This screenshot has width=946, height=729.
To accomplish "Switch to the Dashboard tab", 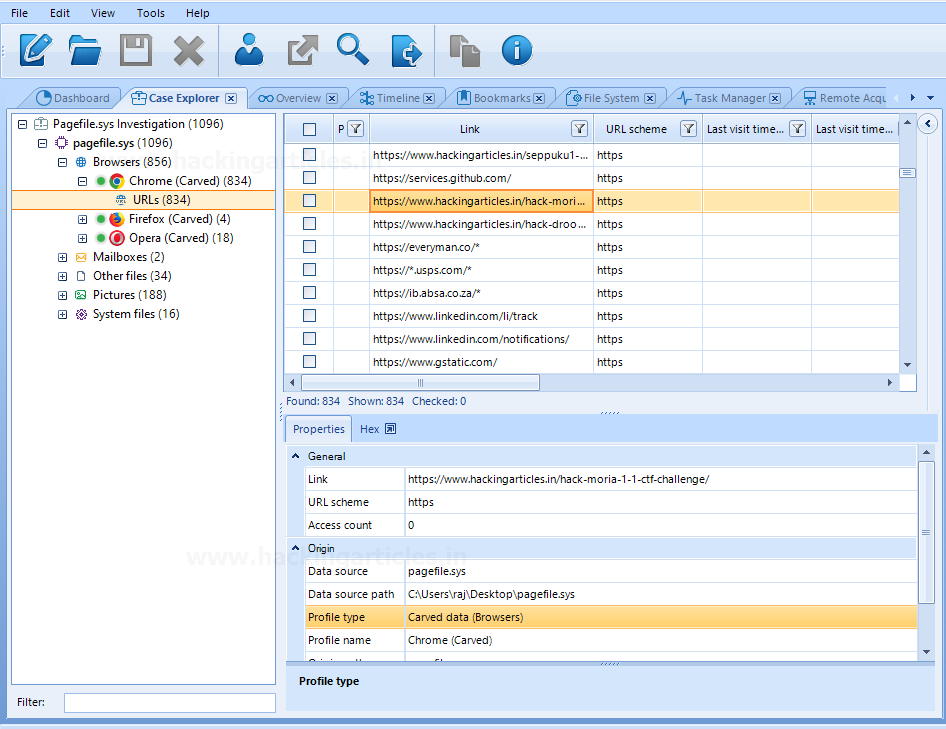I will [x=73, y=98].
